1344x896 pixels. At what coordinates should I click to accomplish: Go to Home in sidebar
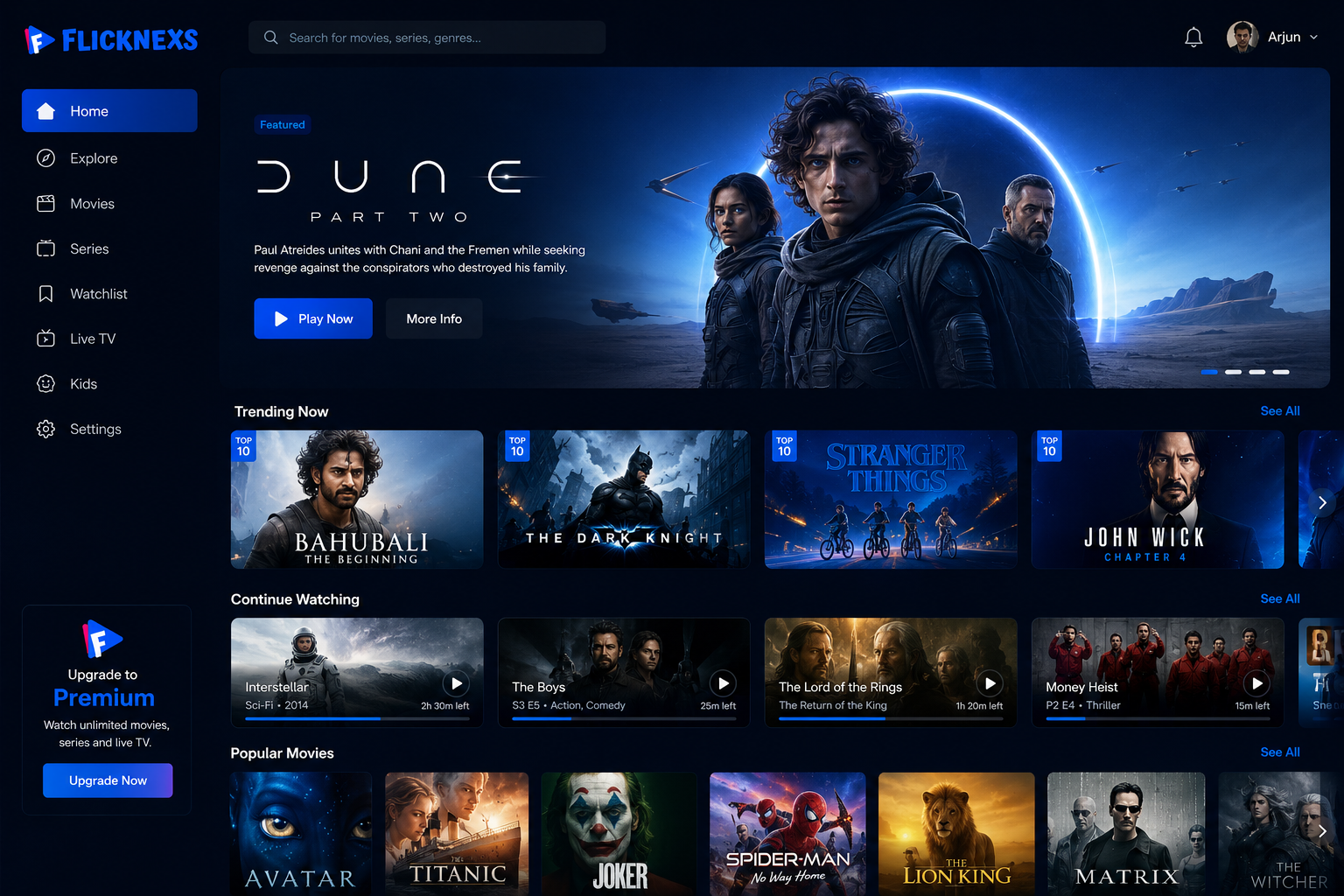[x=109, y=111]
